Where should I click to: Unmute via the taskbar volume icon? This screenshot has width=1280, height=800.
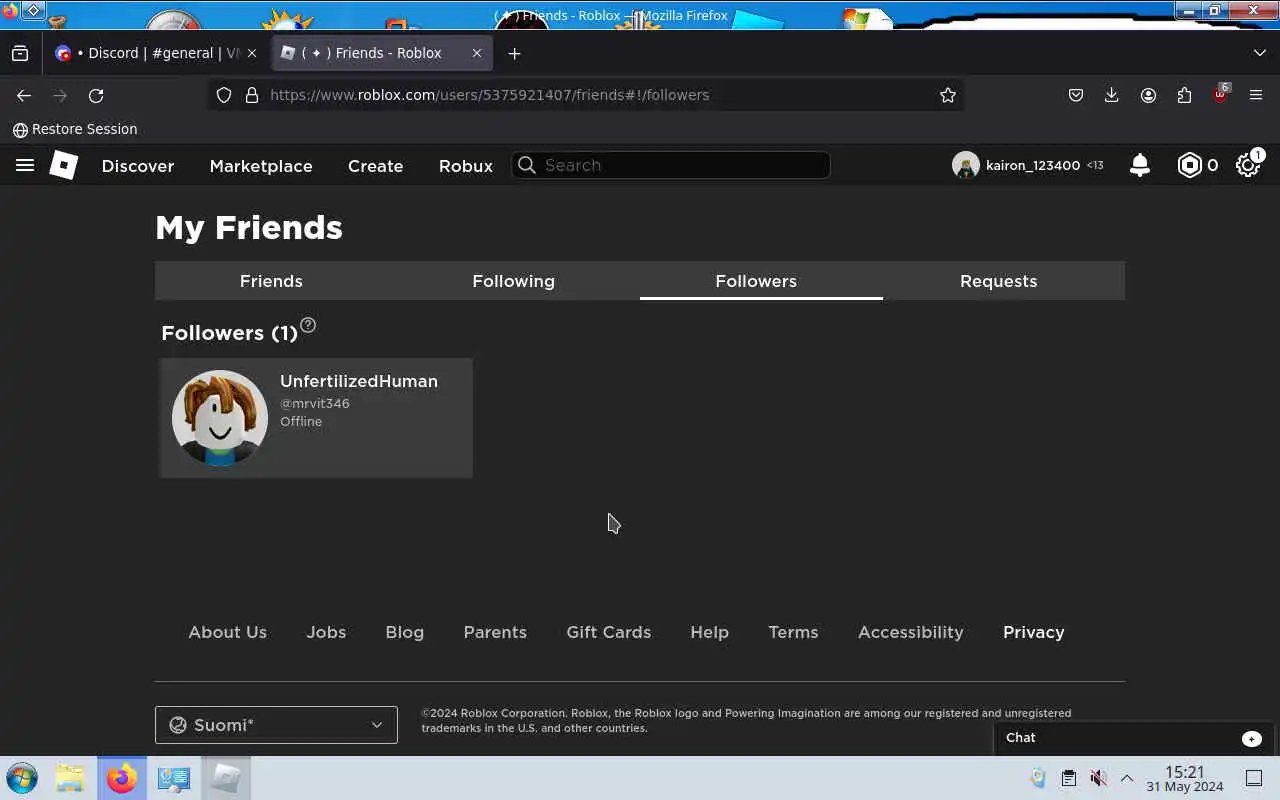tap(1098, 778)
